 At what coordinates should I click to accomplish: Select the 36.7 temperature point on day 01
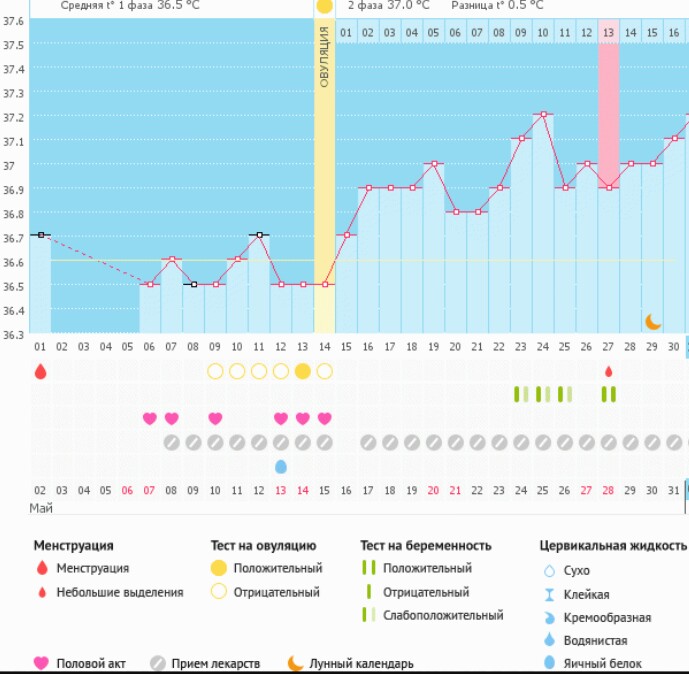[40, 235]
